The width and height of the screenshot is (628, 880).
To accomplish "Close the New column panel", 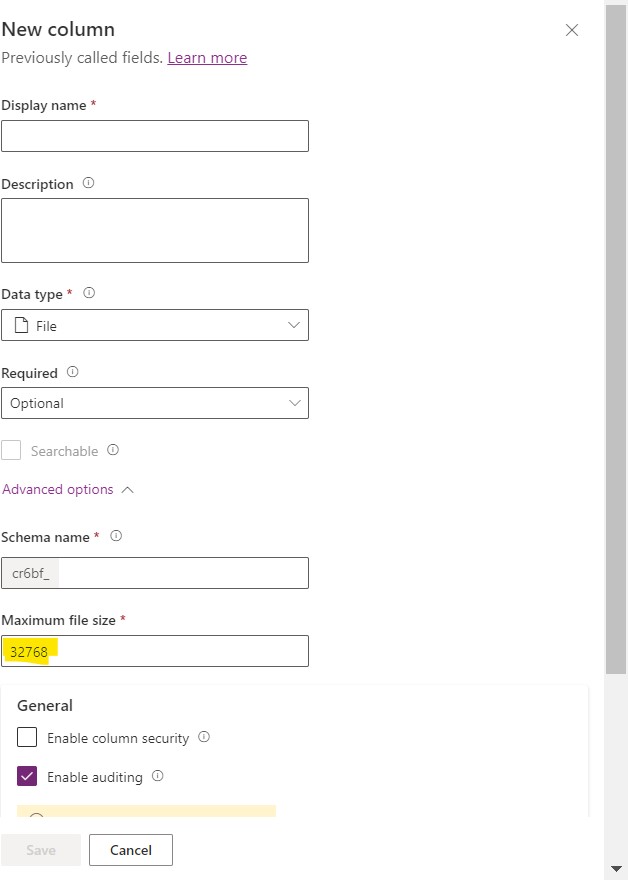I will pos(572,30).
